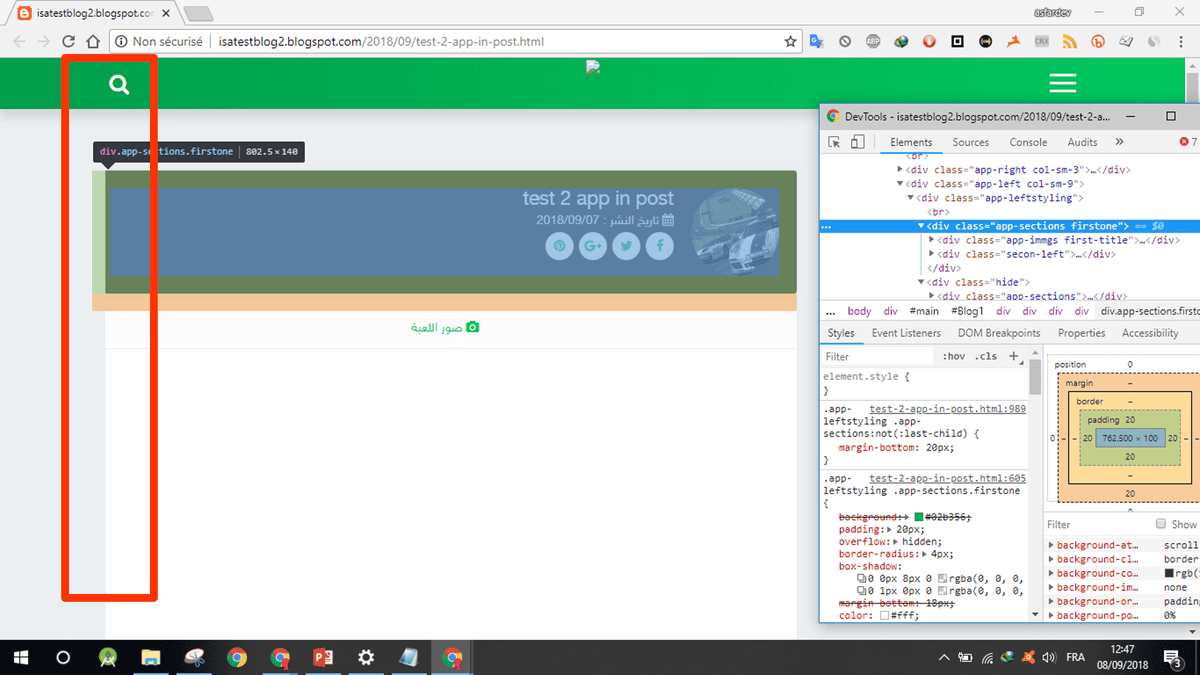Toggle the DevTools device toolbar
The width and height of the screenshot is (1200, 675).
857,142
